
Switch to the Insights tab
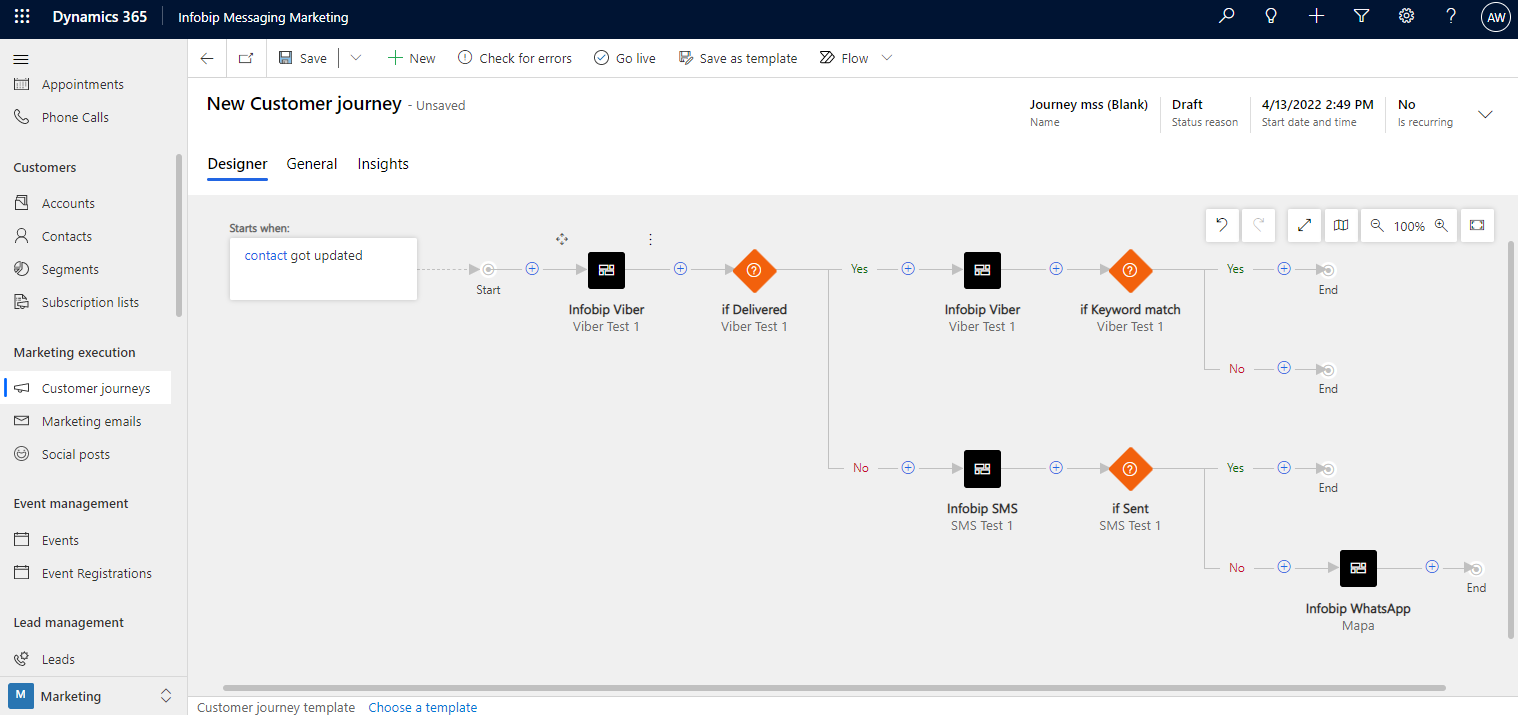(383, 164)
